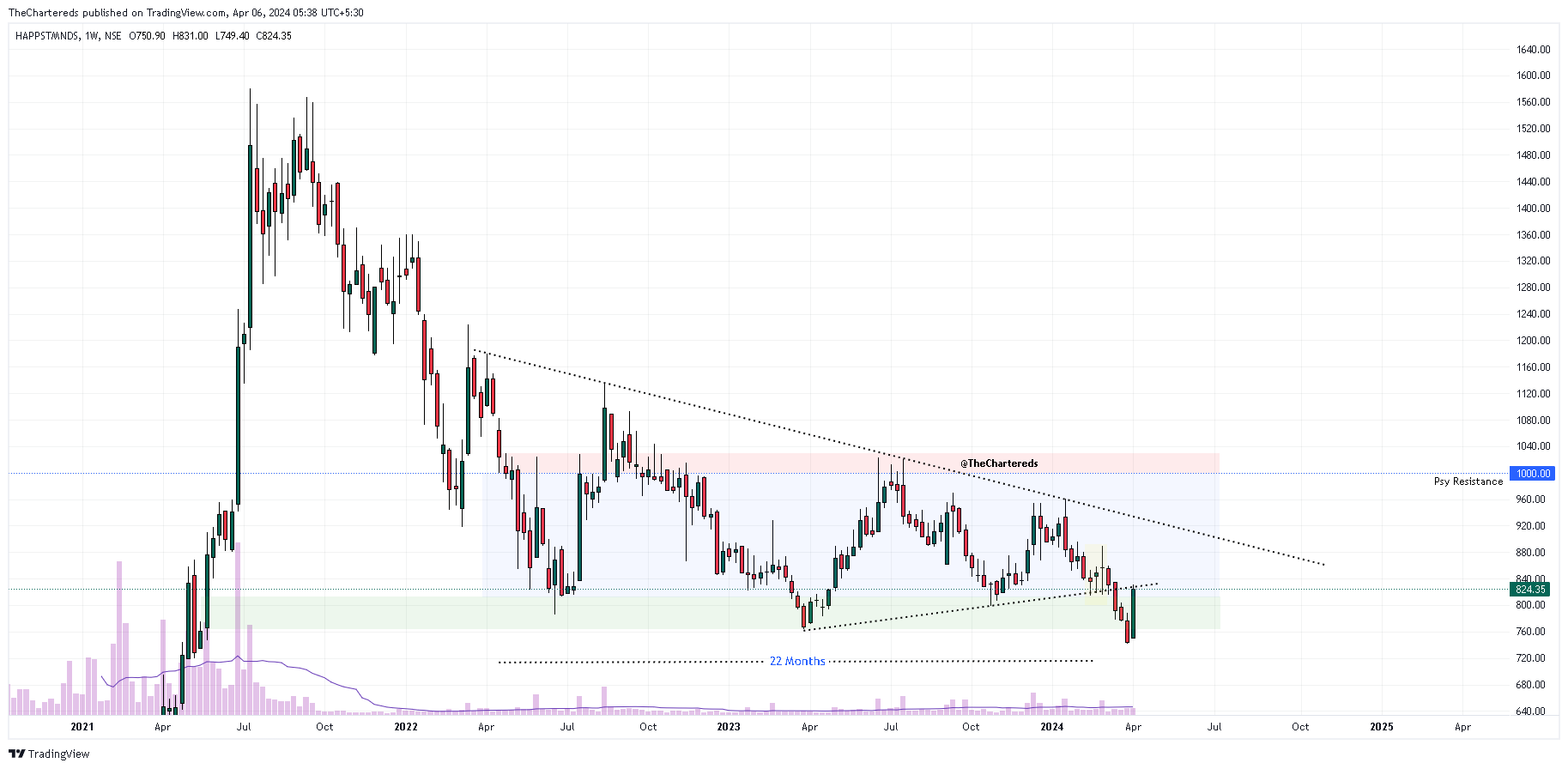The image size is (1568, 769).
Task: Click the 2024 year label on time axis
Action: pyautogui.click(x=1052, y=727)
